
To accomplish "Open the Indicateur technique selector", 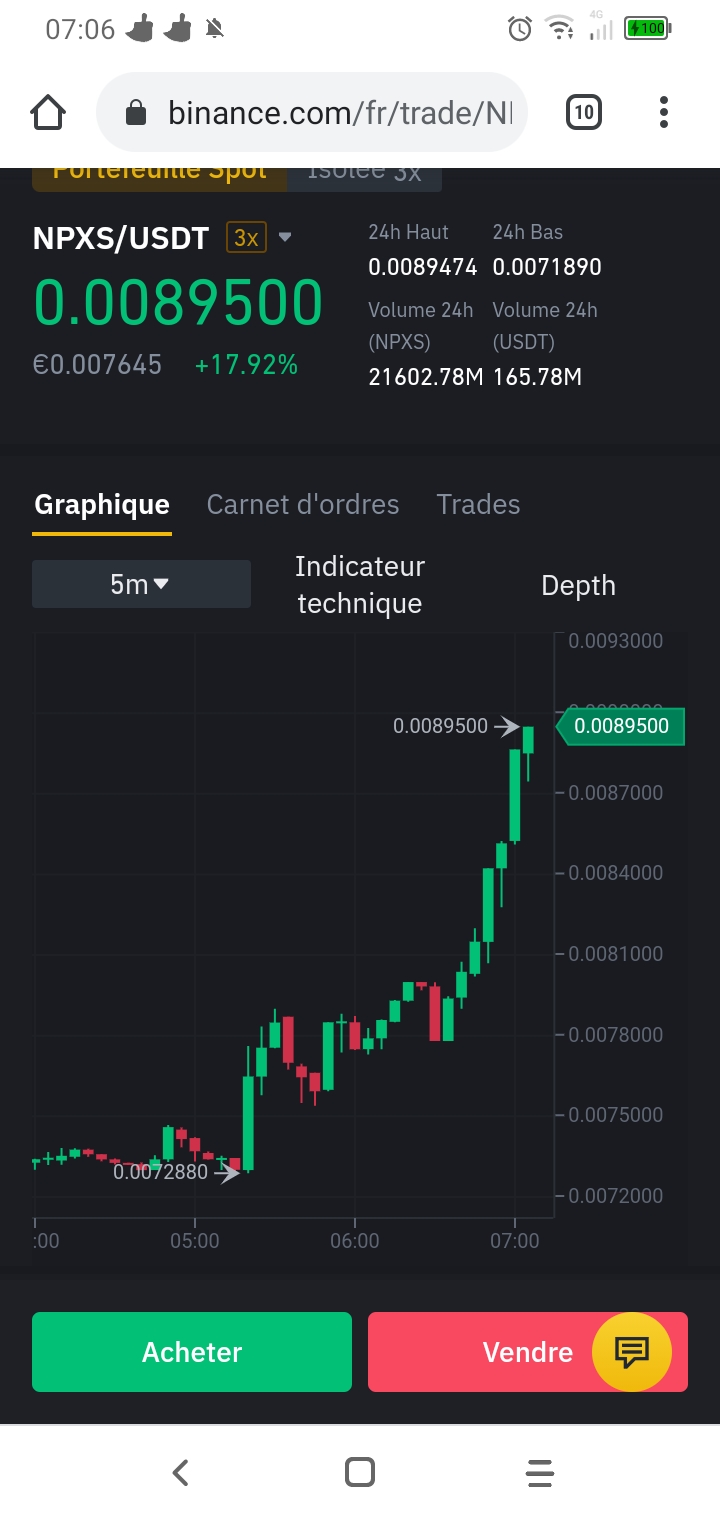I will tap(360, 585).
